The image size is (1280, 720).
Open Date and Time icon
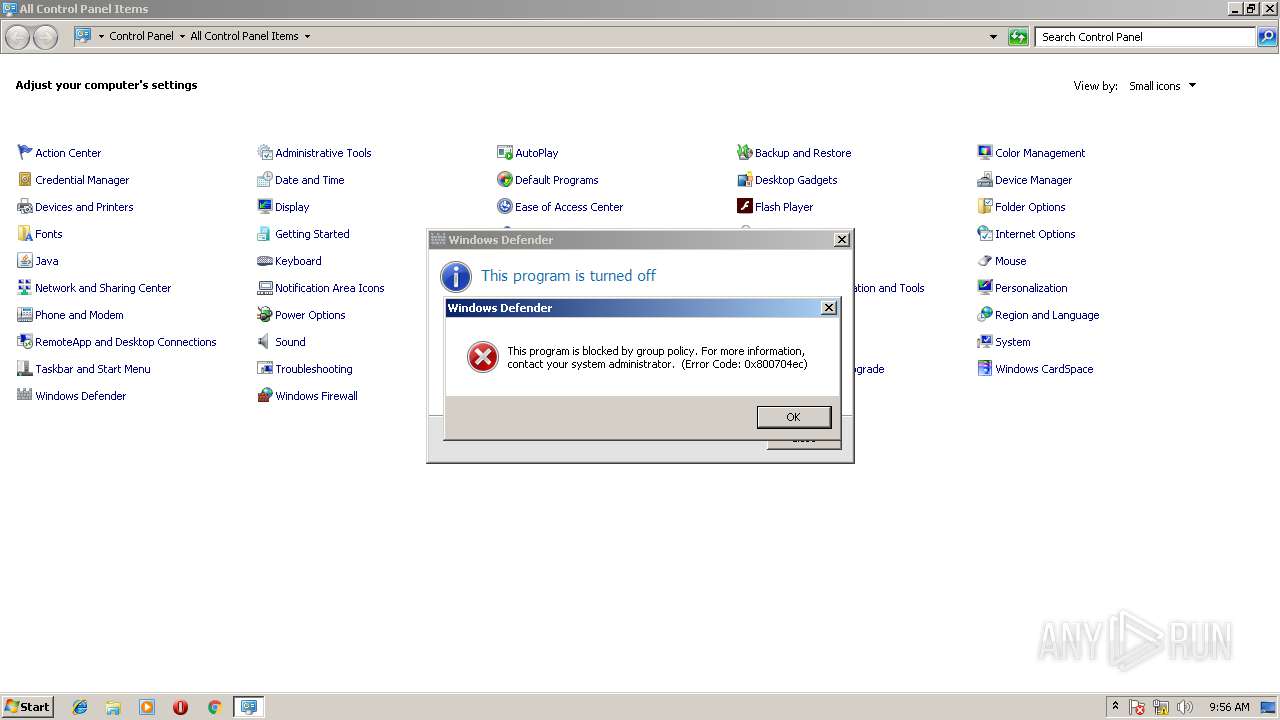click(265, 179)
